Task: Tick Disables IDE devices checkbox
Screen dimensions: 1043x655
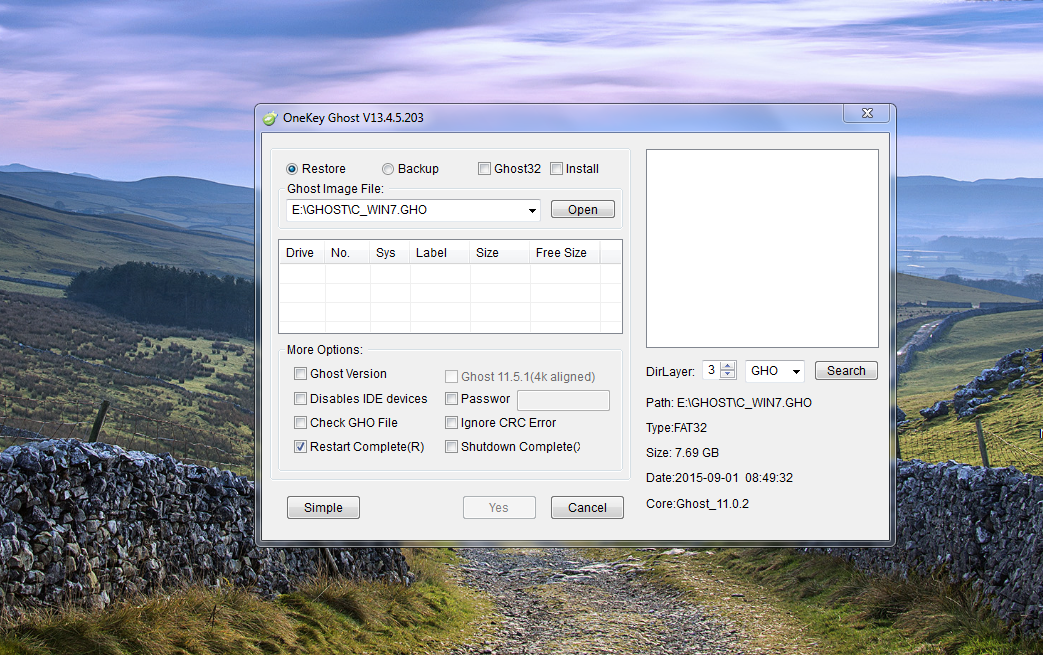Action: tap(301, 398)
